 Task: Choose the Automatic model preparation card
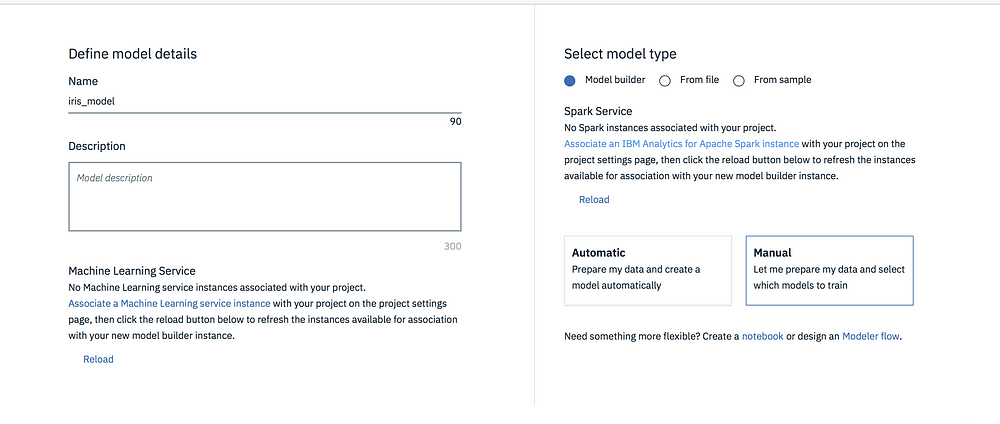[648, 270]
